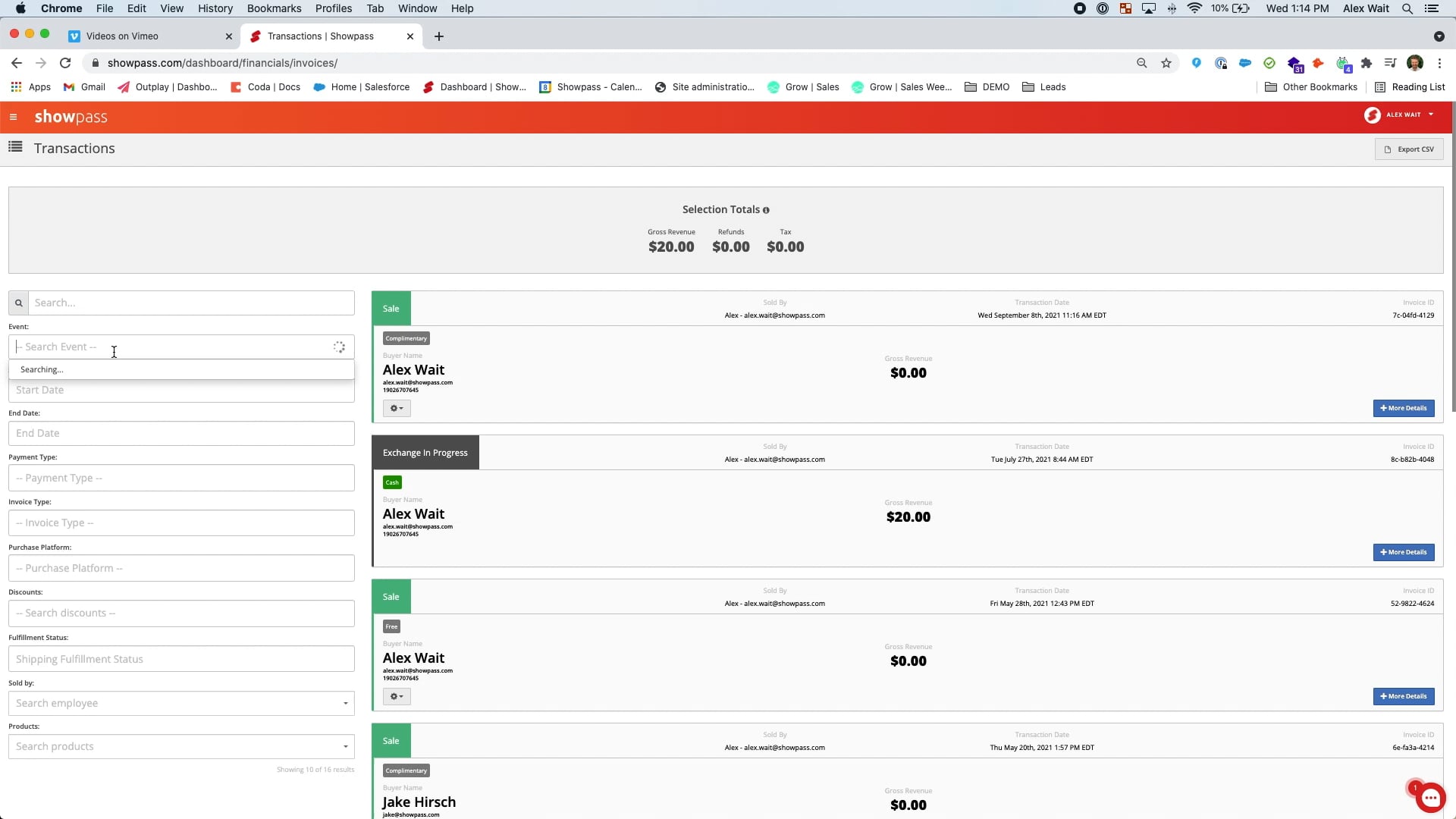Expand the Alex Wait account dropdown
Screen dimensions: 1456x819
click(1399, 115)
